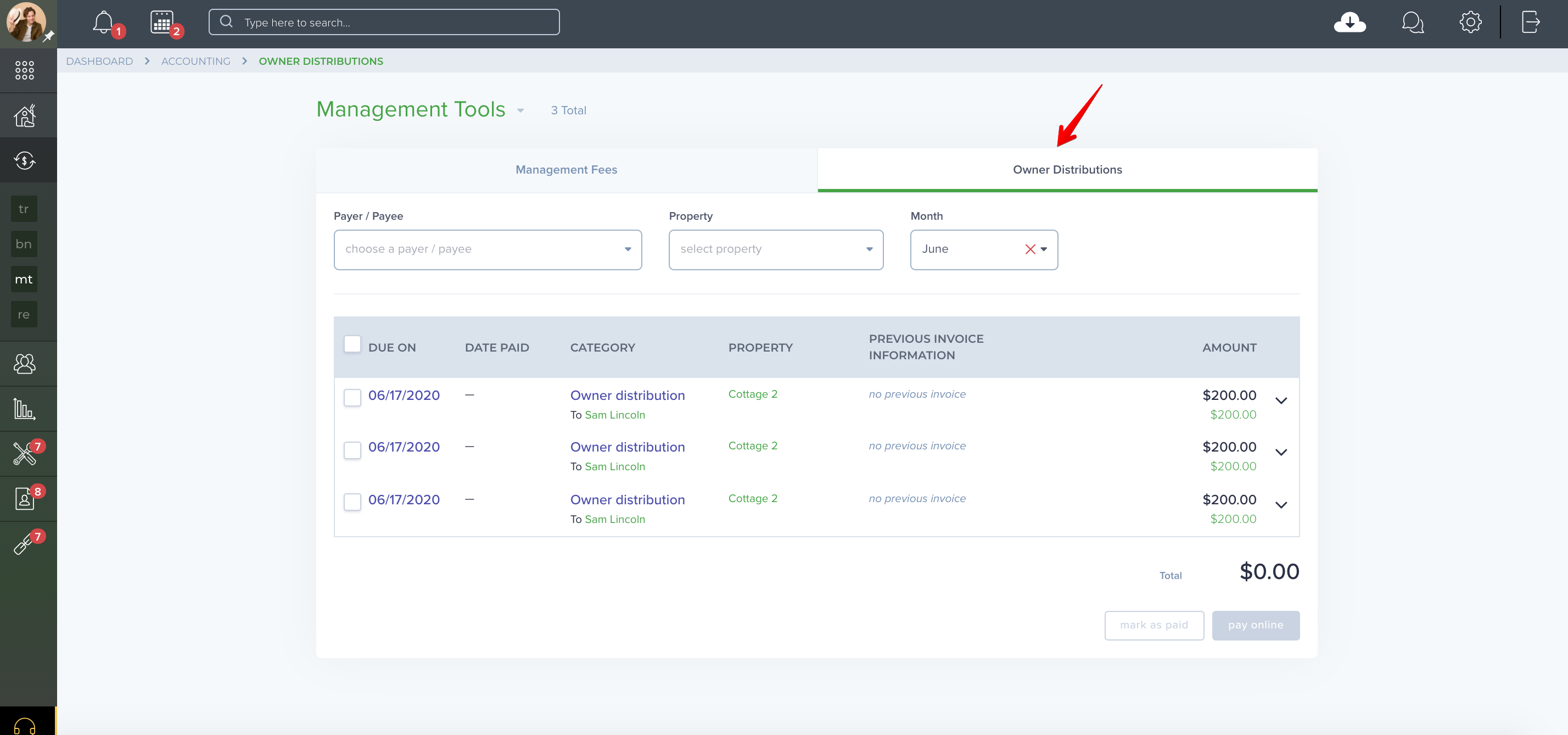Open the settings gear icon
Viewport: 1568px width, 735px height.
pyautogui.click(x=1470, y=23)
